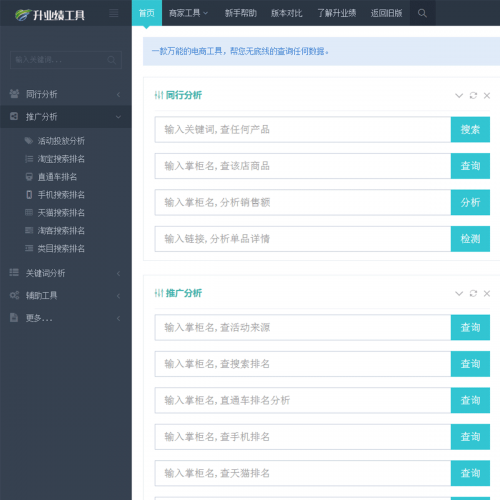Open 活动投放分析 in the sidebar
This screenshot has width=500, height=500.
click(61, 141)
